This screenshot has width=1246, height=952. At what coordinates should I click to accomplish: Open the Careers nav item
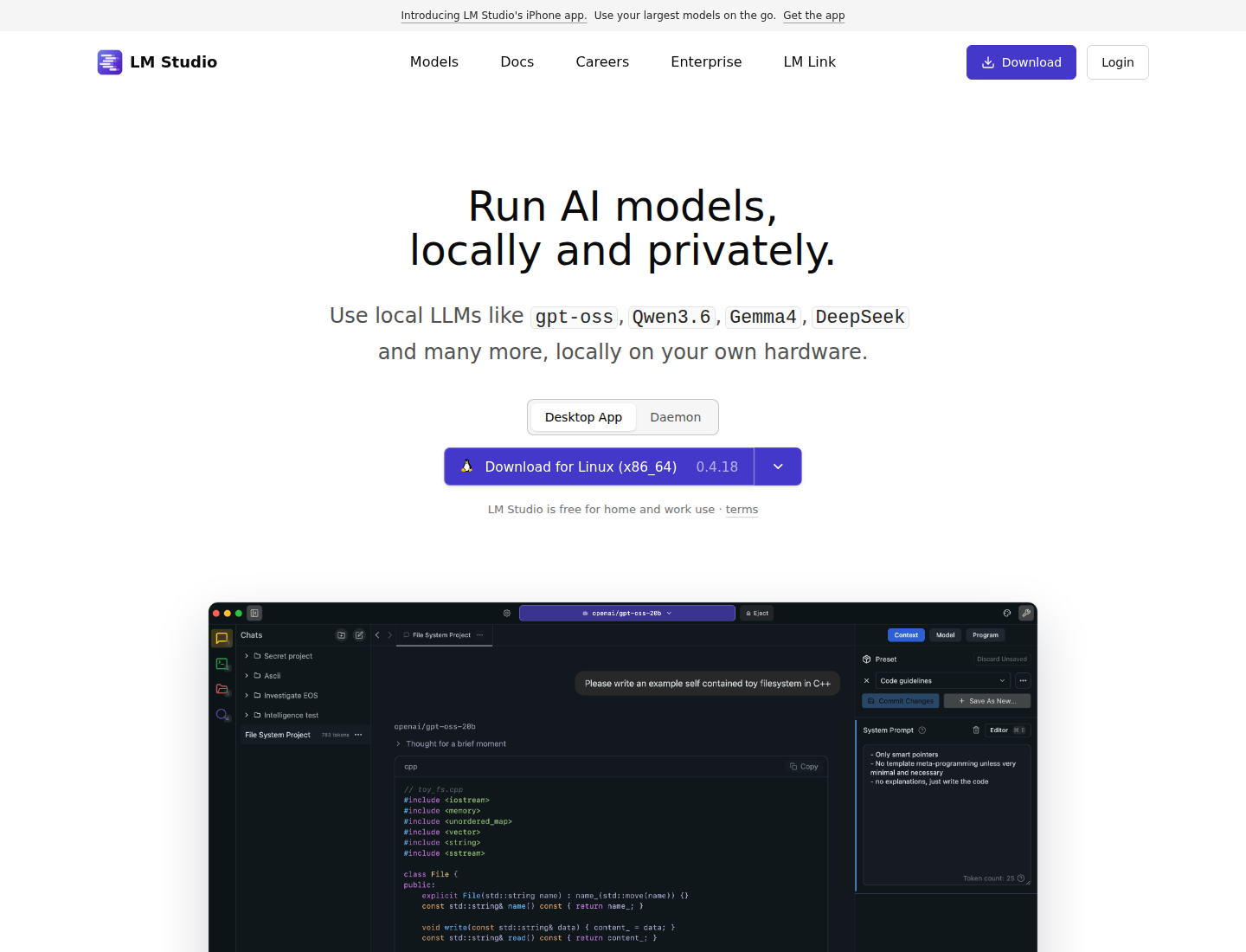click(x=602, y=62)
